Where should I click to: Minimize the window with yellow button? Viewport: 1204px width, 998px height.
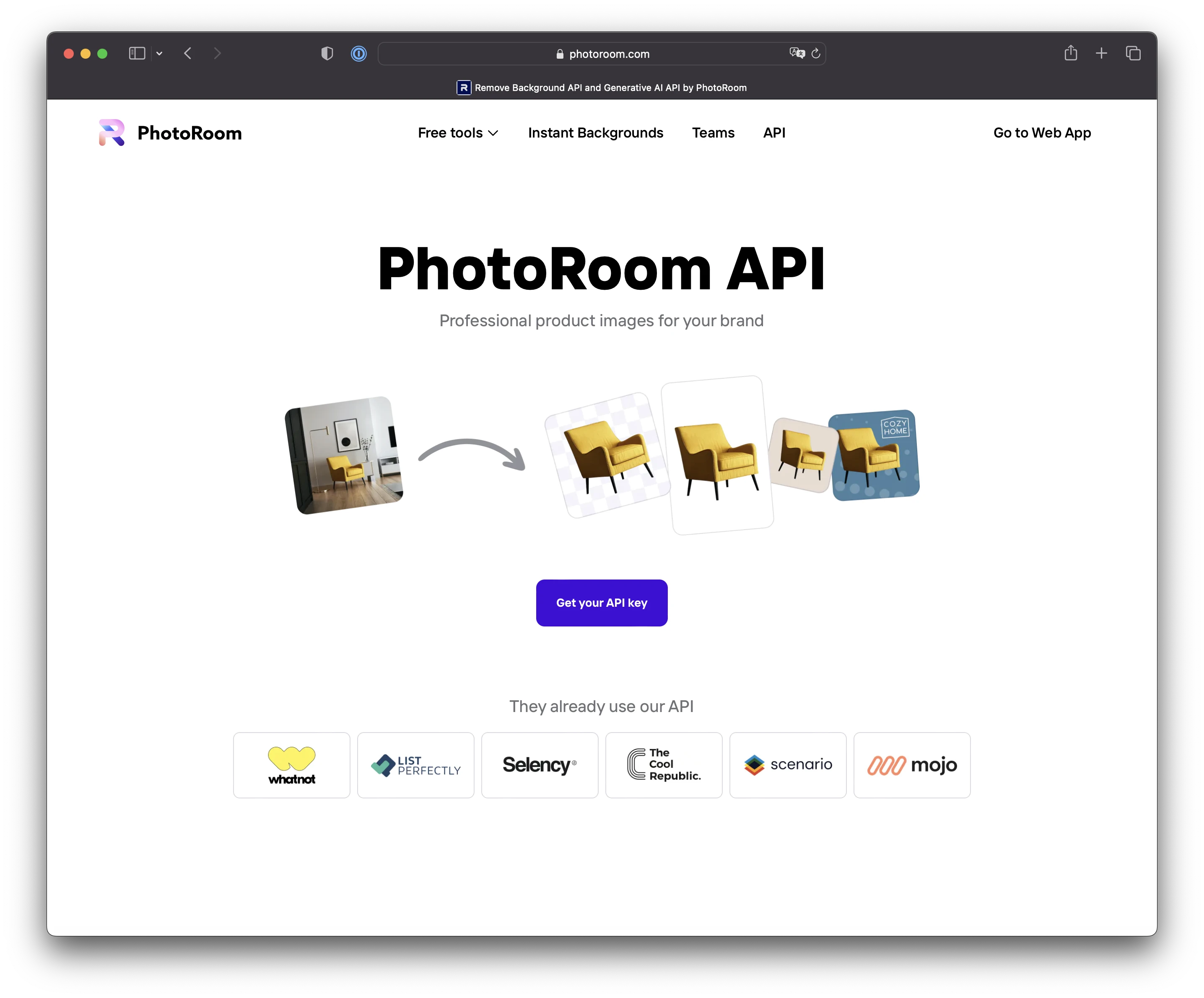pos(86,53)
